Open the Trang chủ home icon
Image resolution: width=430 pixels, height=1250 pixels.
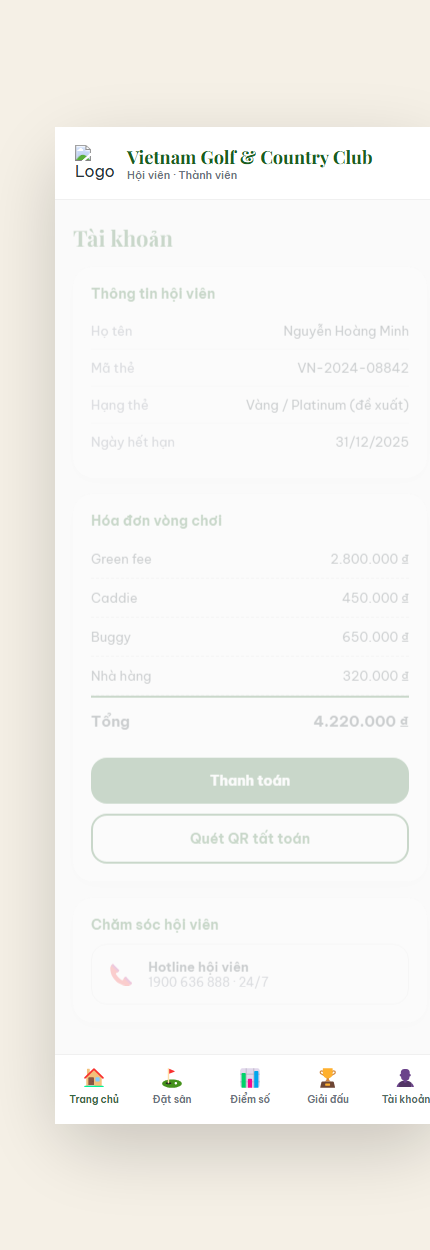(x=94, y=1078)
